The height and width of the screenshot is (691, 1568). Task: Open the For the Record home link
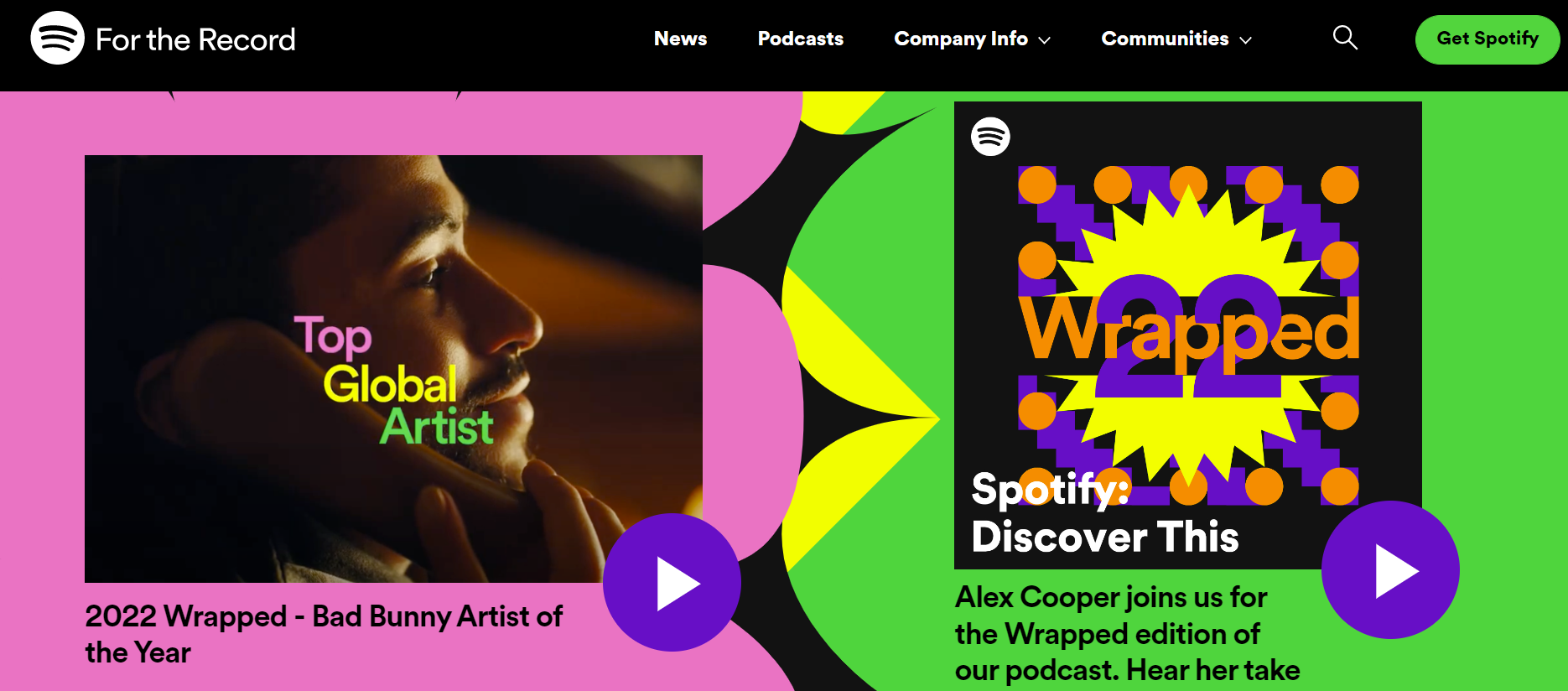point(195,39)
